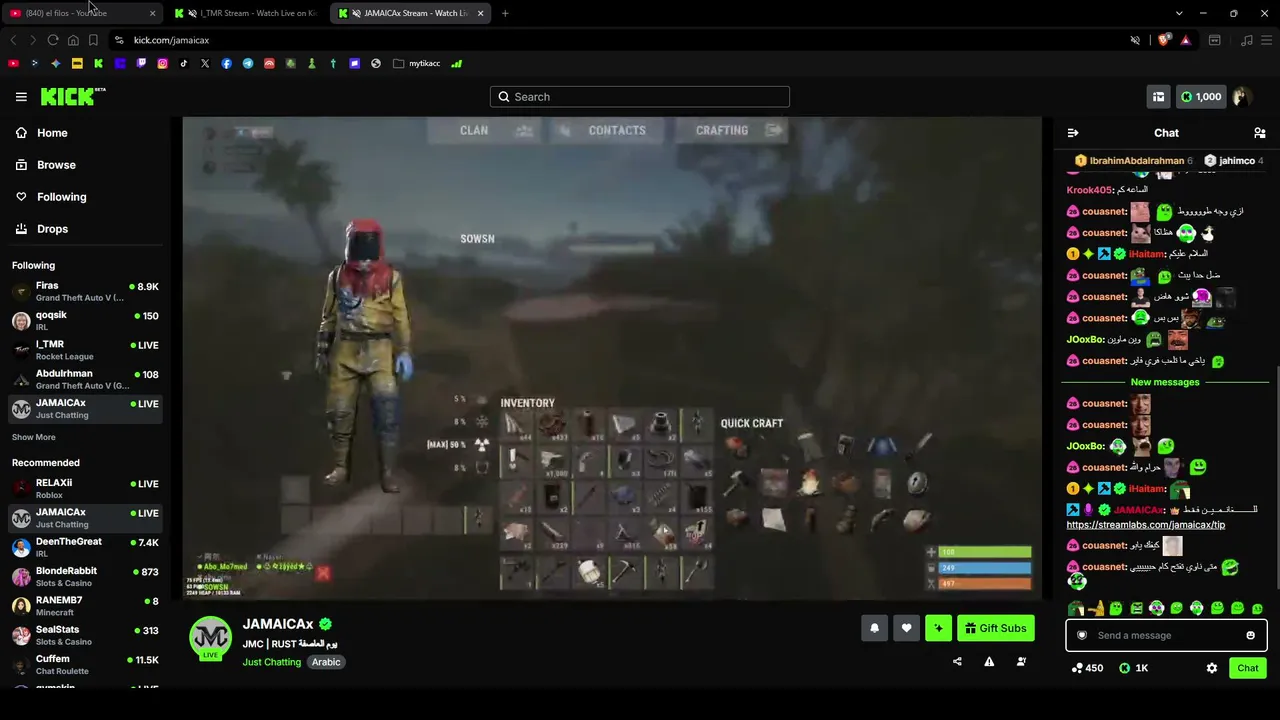Viewport: 1280px width, 720px height.
Task: Open qoqsik IRL channel
Action: tap(85, 320)
